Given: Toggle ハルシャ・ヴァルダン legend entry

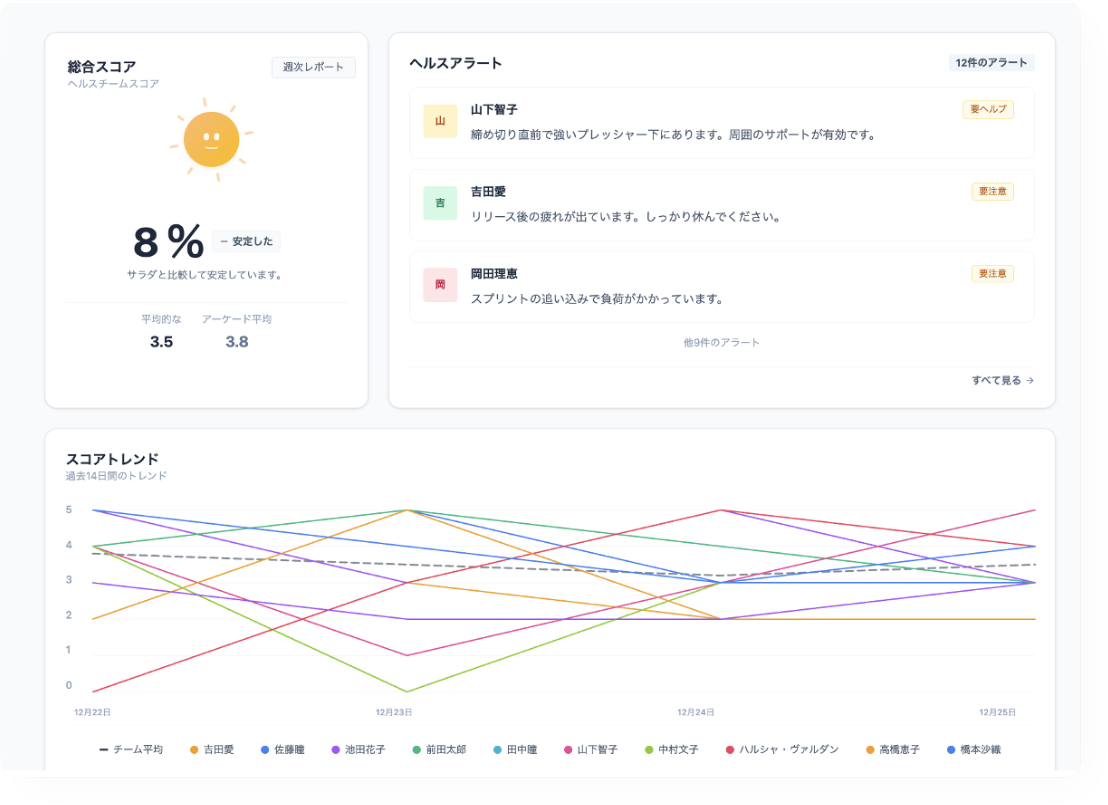Looking at the screenshot, I should tap(788, 749).
